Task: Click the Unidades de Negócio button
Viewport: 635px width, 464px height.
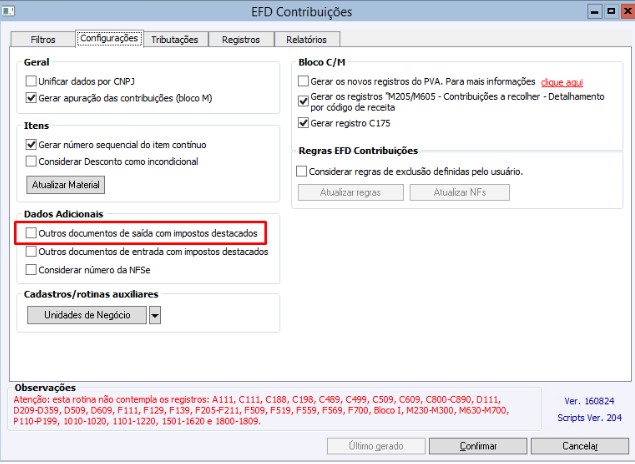Action: (87, 315)
